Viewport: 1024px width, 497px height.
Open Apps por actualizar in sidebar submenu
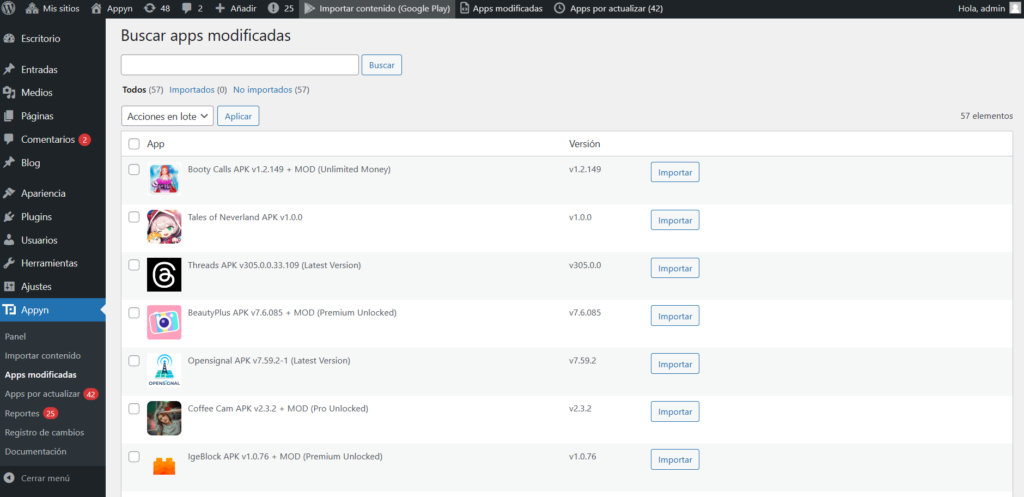point(41,394)
